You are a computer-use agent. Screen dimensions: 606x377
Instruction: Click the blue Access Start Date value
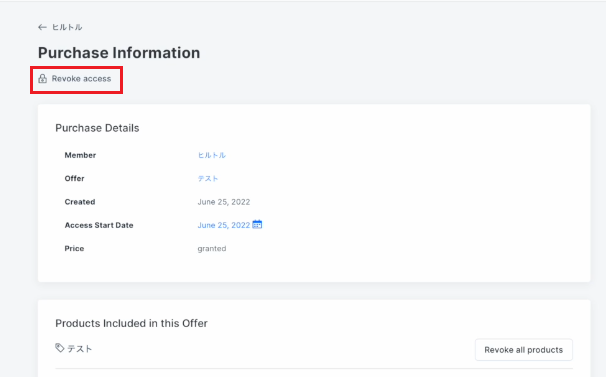click(x=224, y=225)
